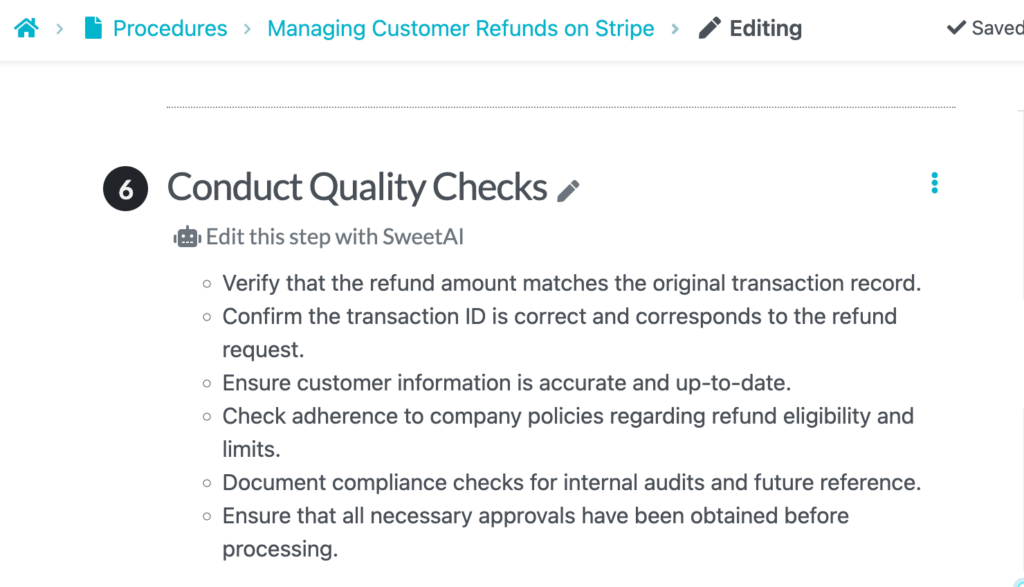1024x587 pixels.
Task: Click the Procedures document icon
Action: pyautogui.click(x=93, y=28)
